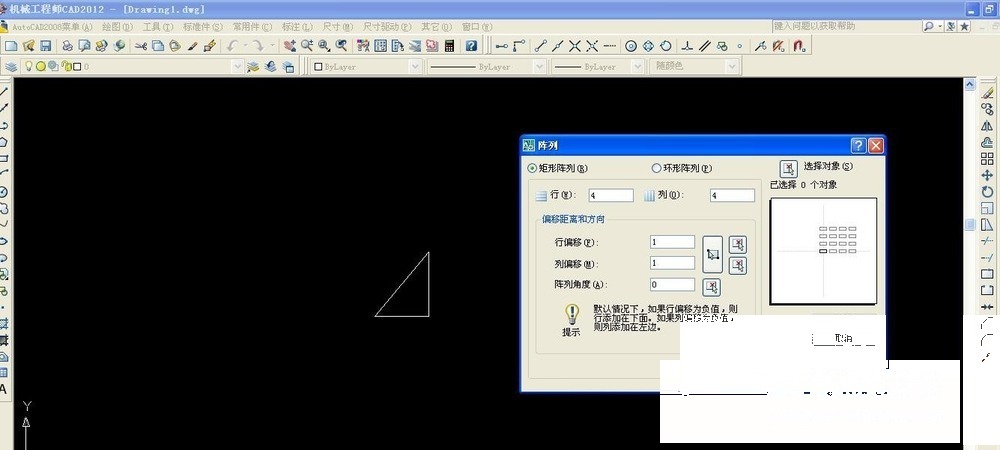Click the 行 rows input field
Screen dimensions: 1000x450
coord(610,196)
